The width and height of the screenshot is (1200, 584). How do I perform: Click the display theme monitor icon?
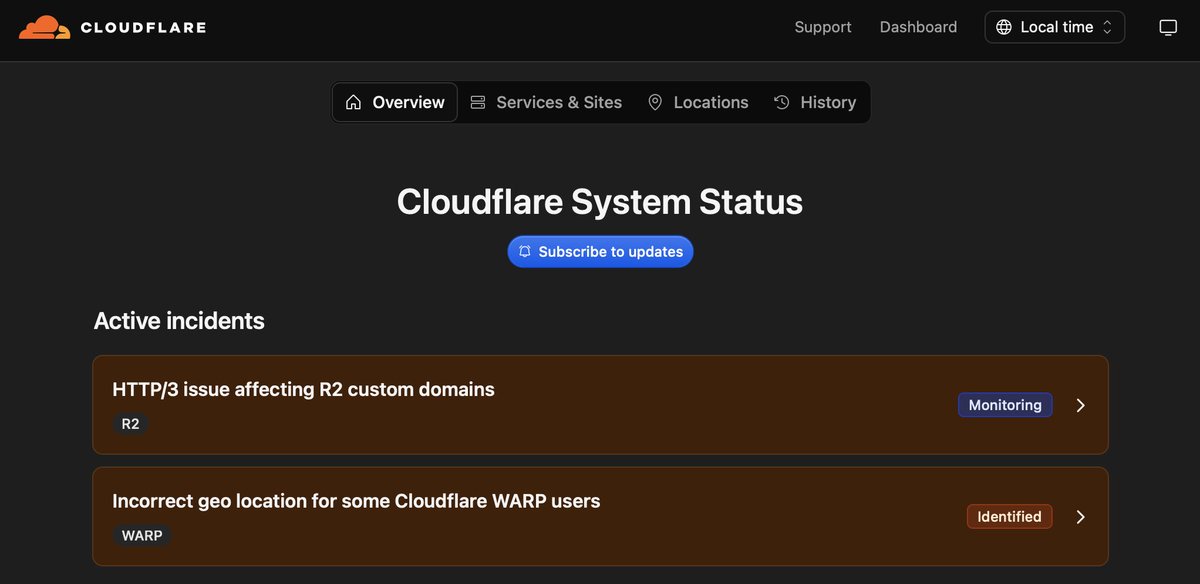pos(1168,27)
